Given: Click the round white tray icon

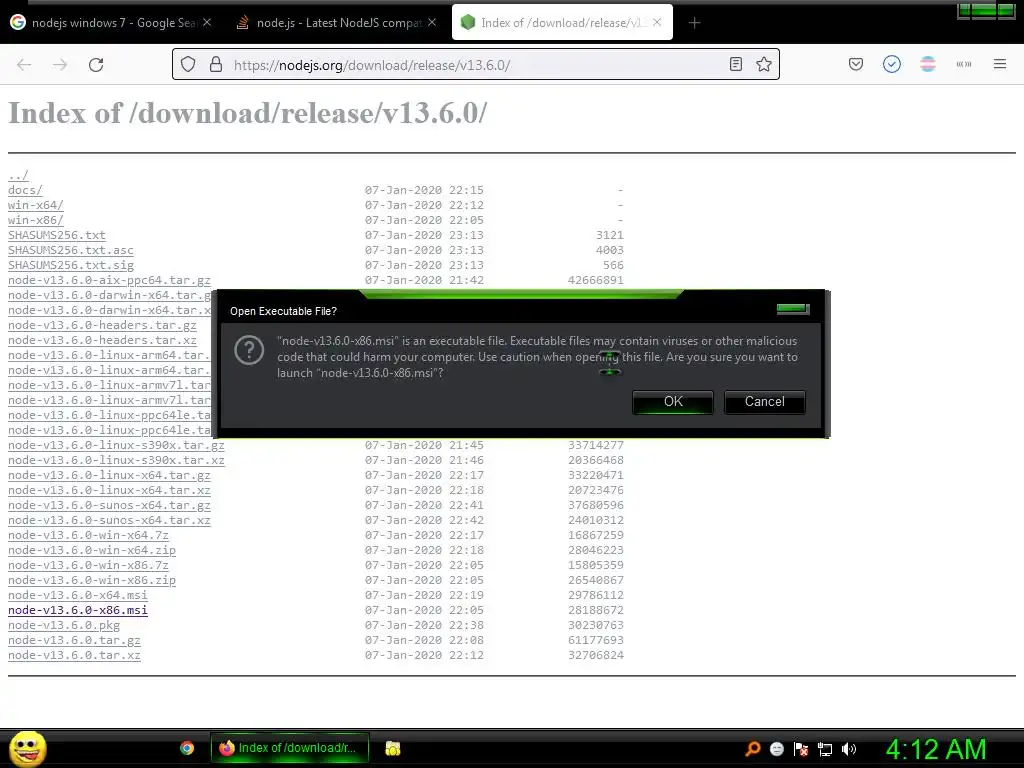Looking at the screenshot, I should click(x=776, y=749).
